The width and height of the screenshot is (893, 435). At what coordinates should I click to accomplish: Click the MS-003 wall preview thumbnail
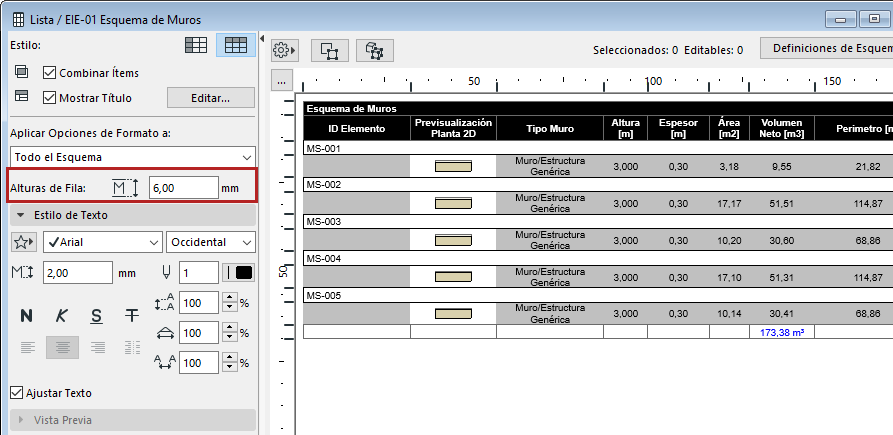453,240
